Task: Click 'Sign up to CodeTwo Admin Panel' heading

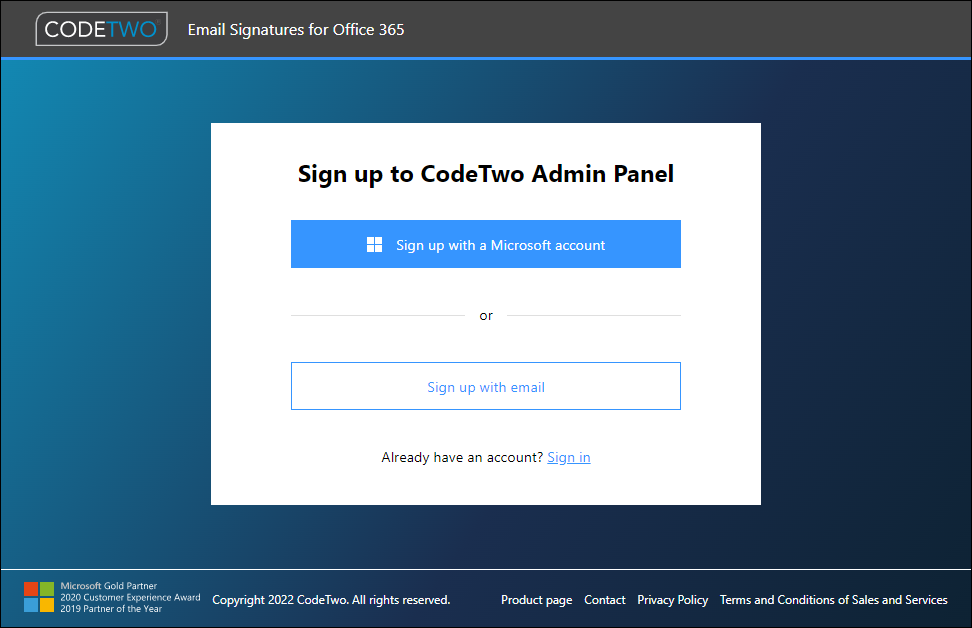Action: click(x=485, y=174)
